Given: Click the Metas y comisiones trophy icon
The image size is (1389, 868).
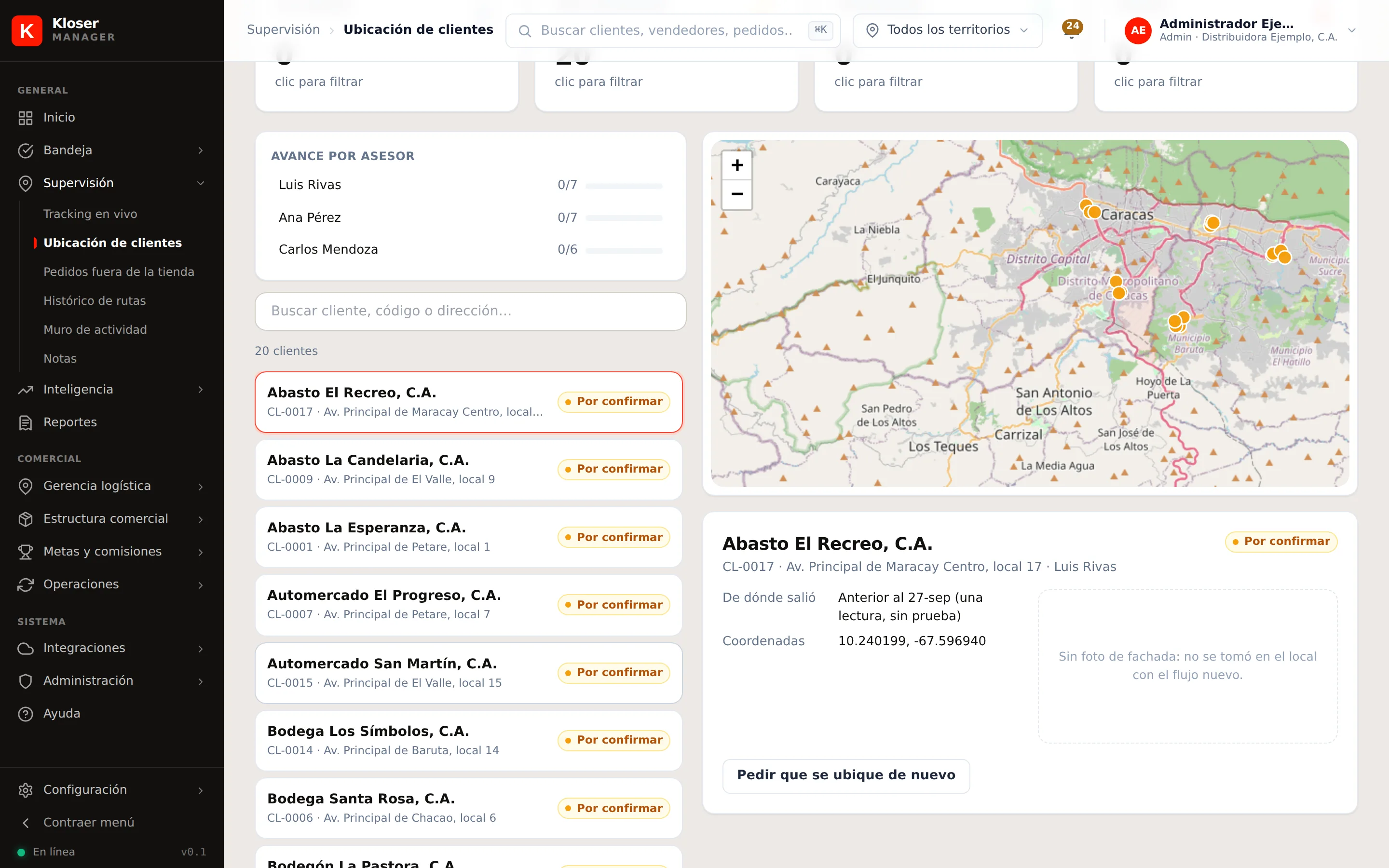Looking at the screenshot, I should click(x=25, y=552).
